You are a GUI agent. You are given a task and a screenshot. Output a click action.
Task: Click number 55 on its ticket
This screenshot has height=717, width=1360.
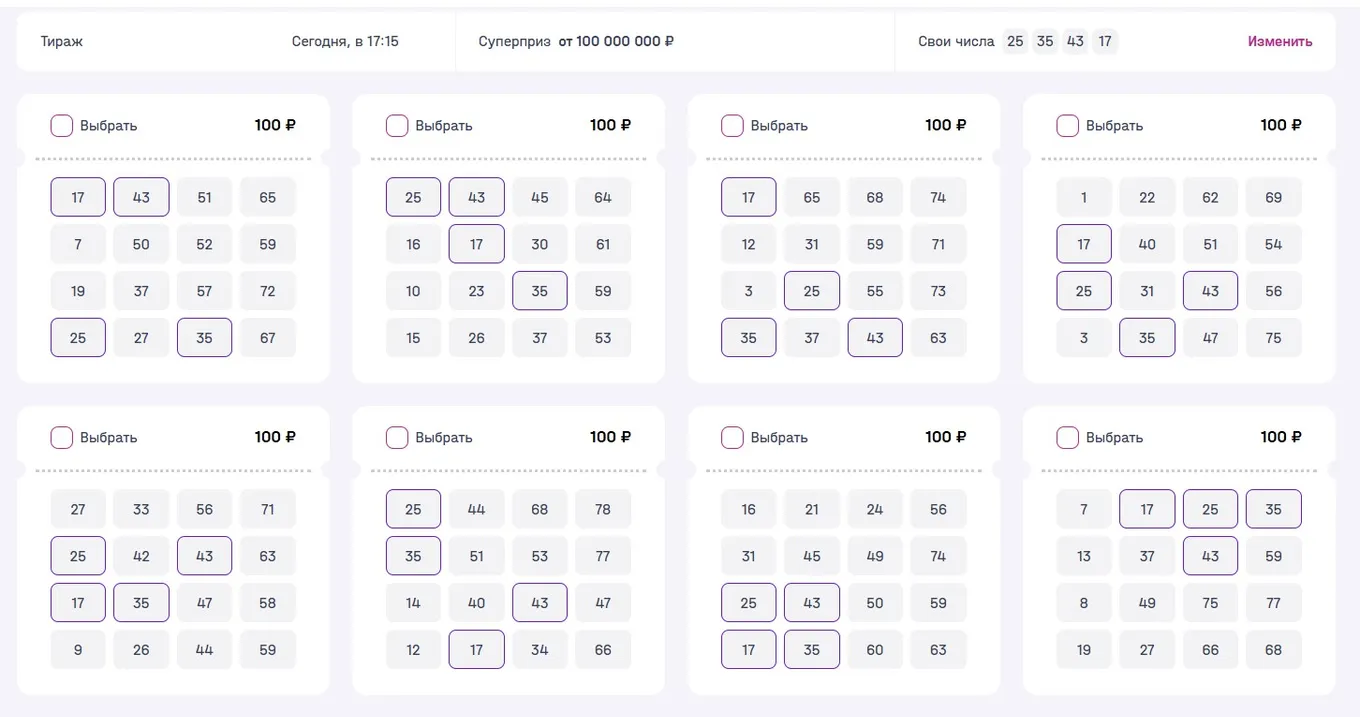tap(875, 291)
